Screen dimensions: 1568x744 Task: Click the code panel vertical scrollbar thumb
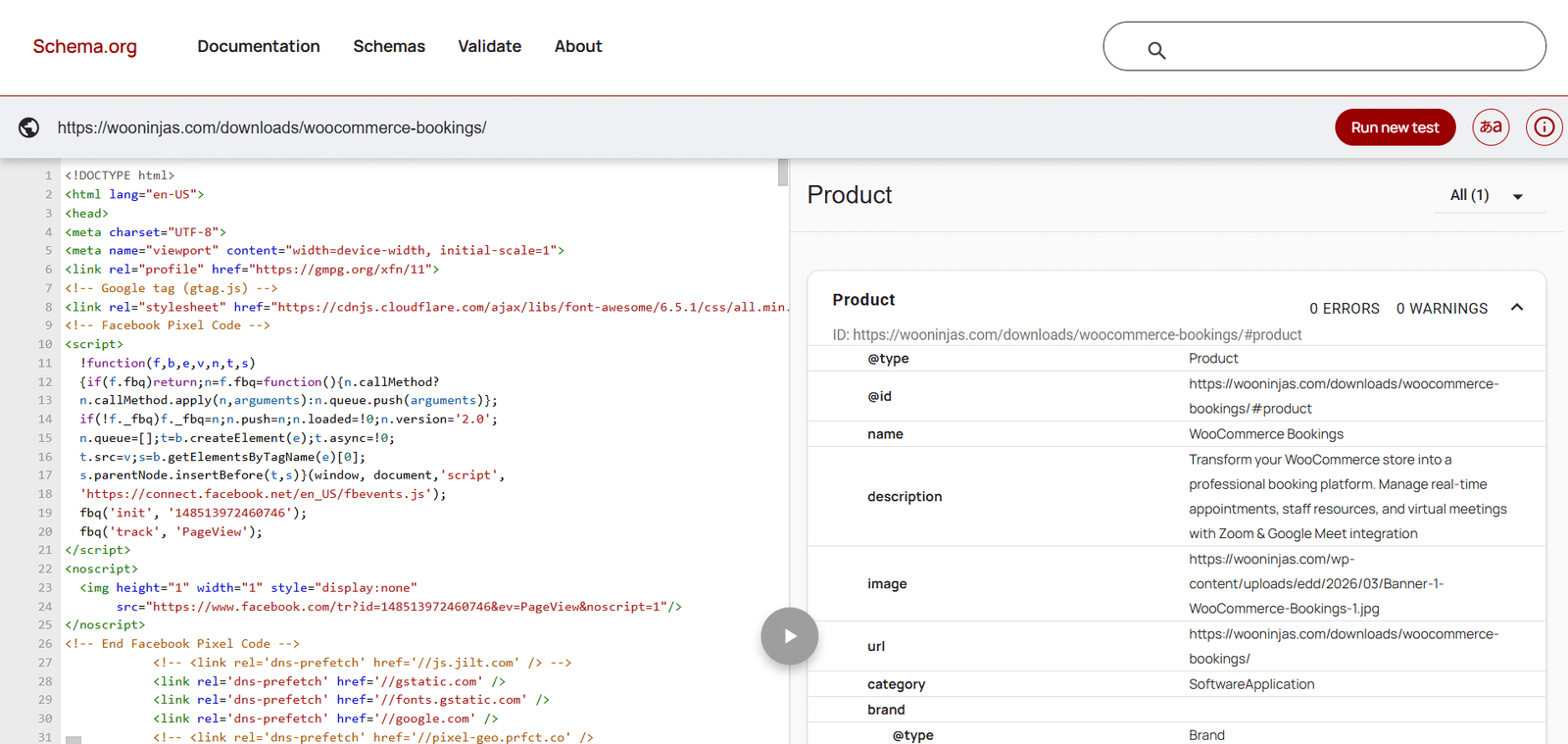point(783,172)
